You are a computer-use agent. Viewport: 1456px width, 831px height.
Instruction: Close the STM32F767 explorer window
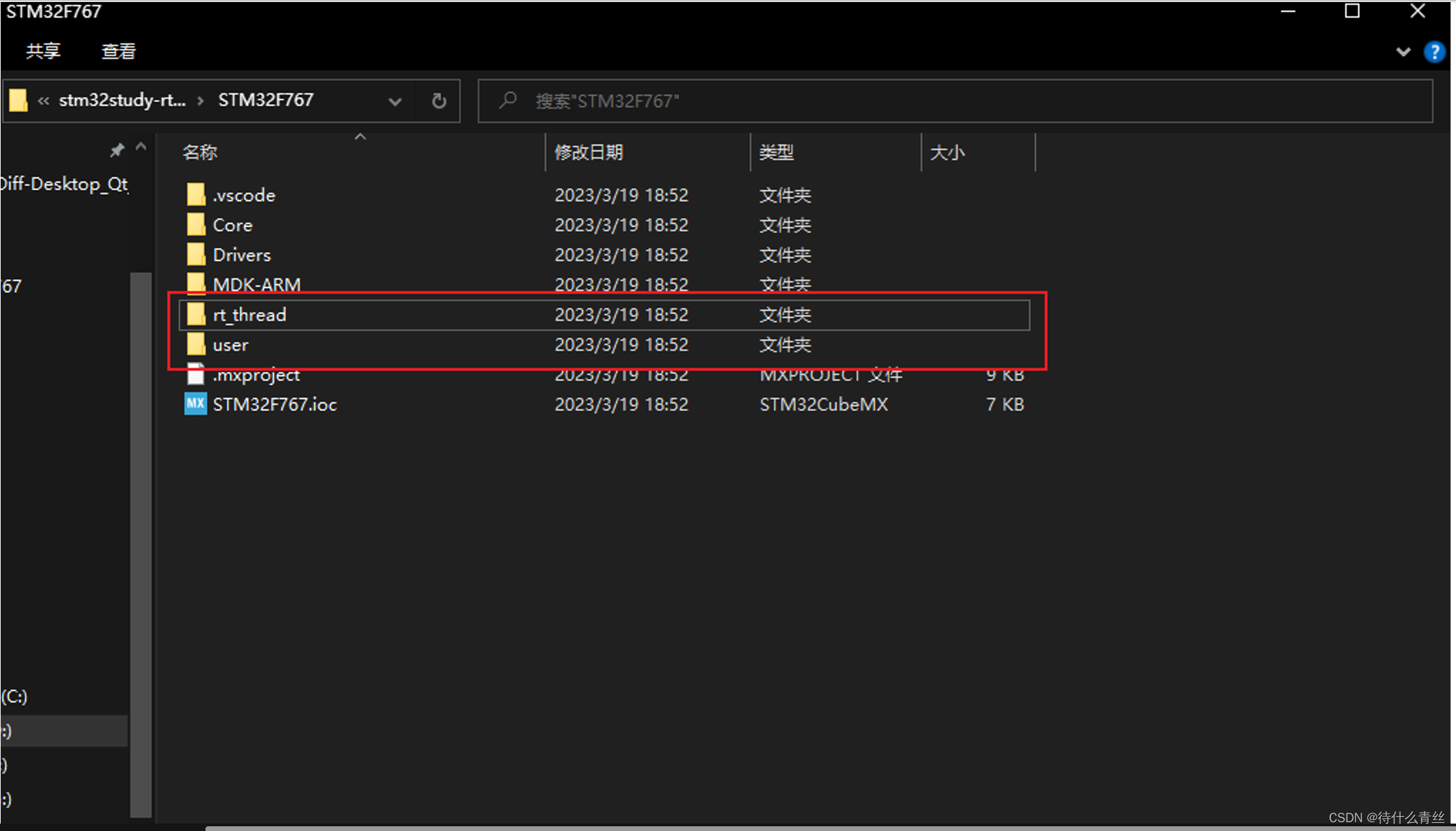[1417, 11]
